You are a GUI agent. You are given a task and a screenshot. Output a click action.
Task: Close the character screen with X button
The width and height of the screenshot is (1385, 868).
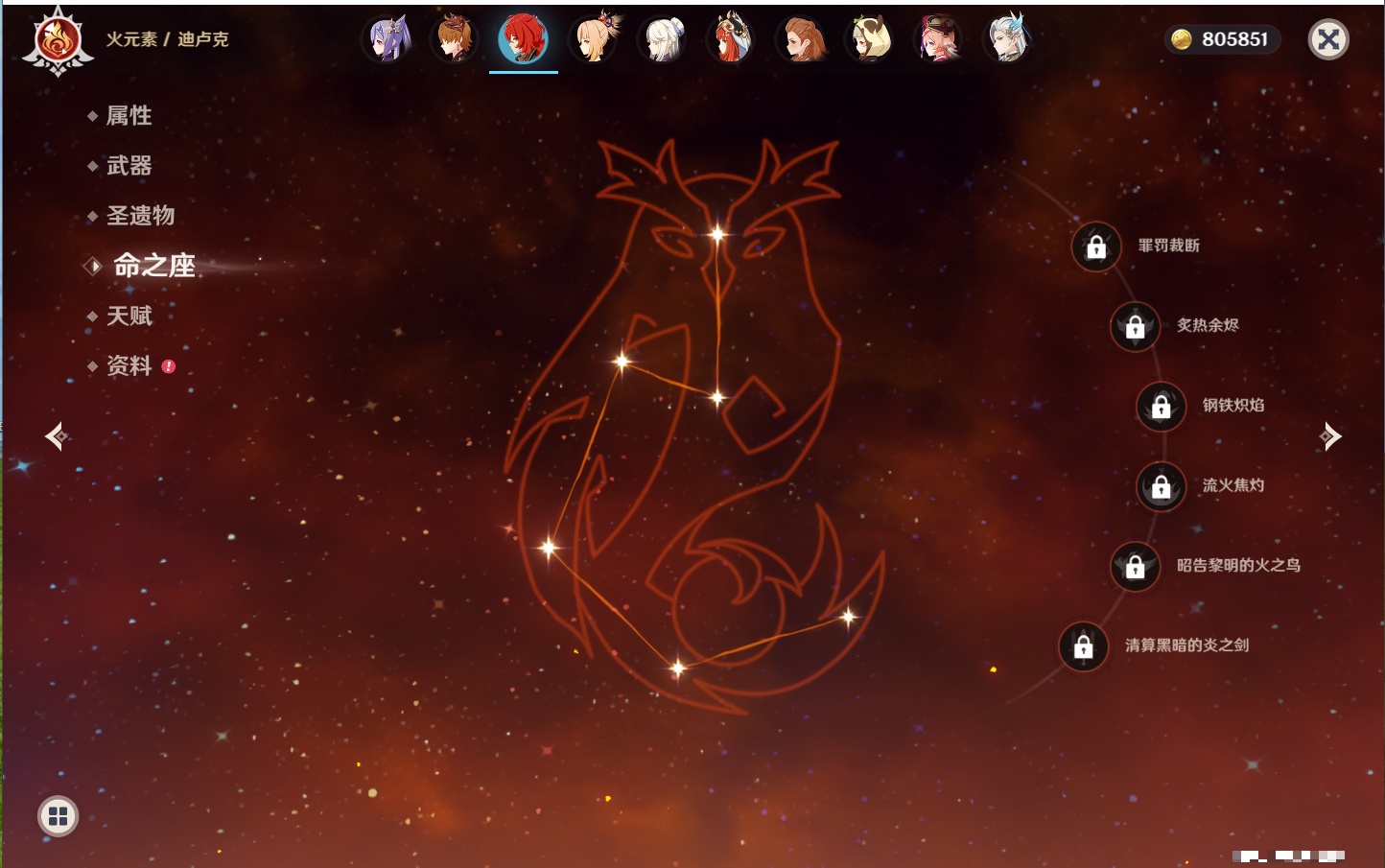(x=1328, y=39)
